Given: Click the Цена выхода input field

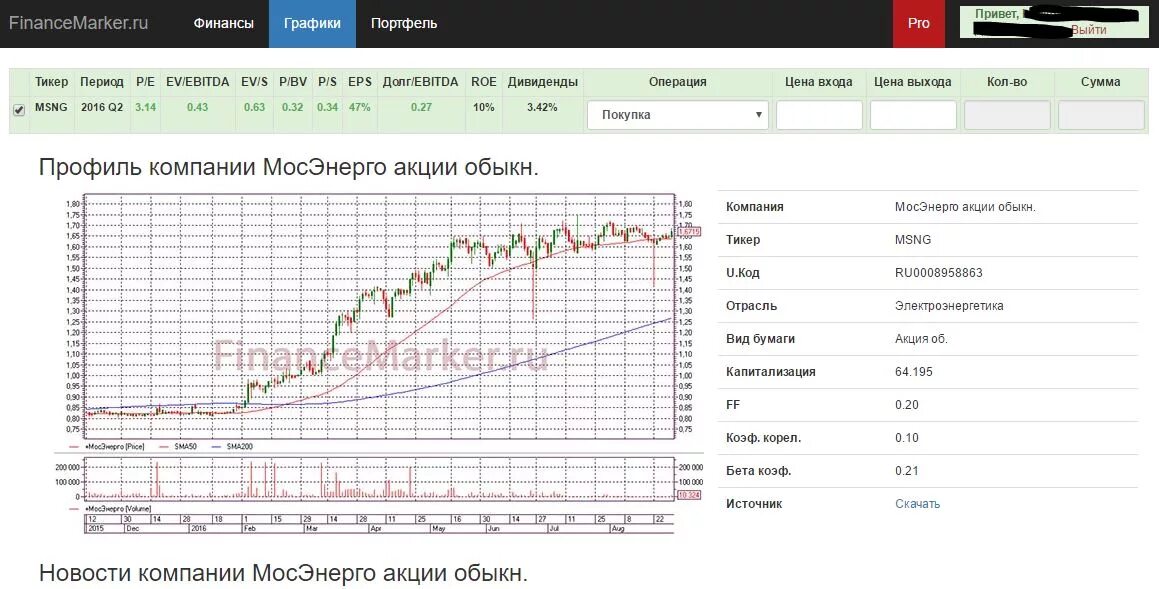Looking at the screenshot, I should click(x=913, y=115).
